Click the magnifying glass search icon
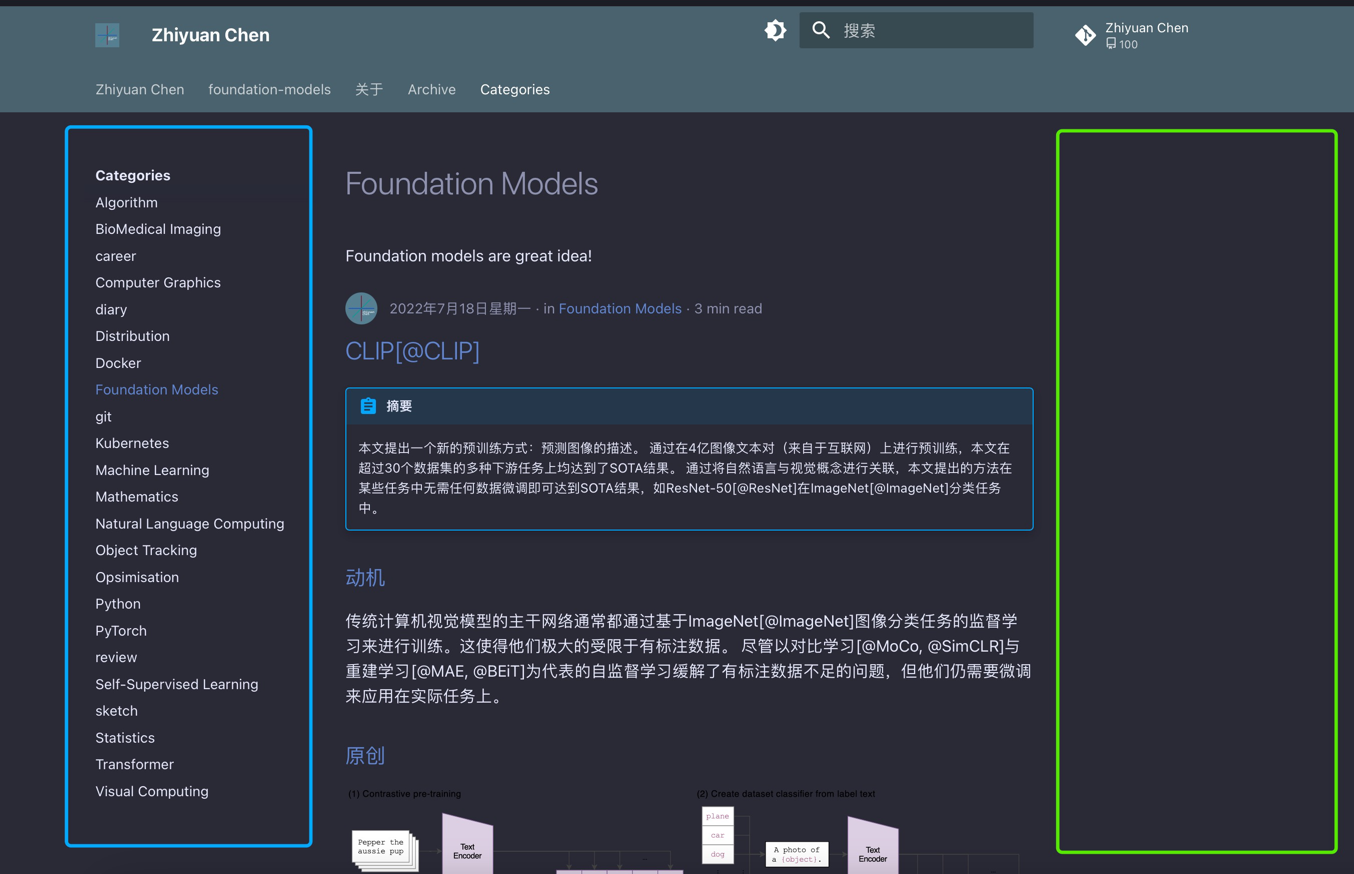This screenshot has width=1354, height=874. [820, 30]
